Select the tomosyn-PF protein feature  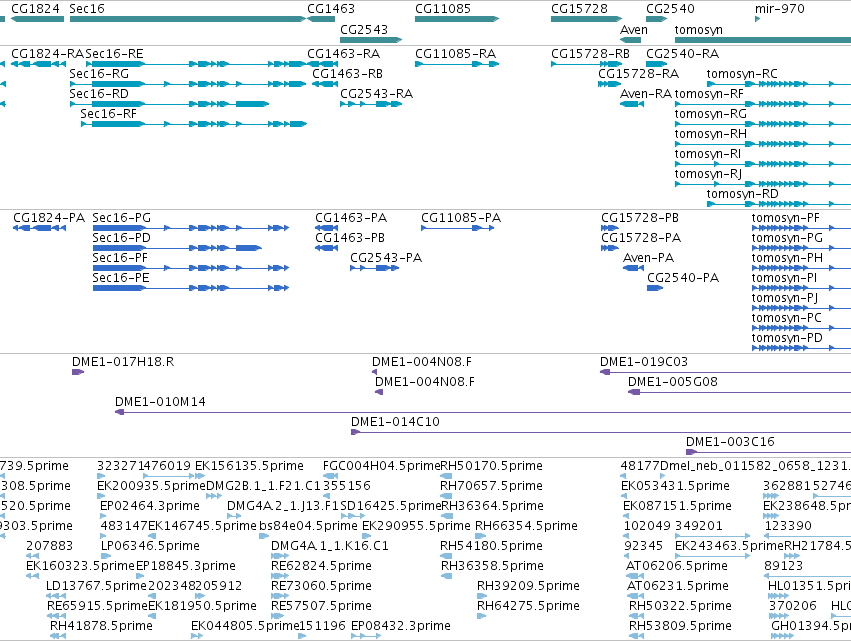click(801, 228)
